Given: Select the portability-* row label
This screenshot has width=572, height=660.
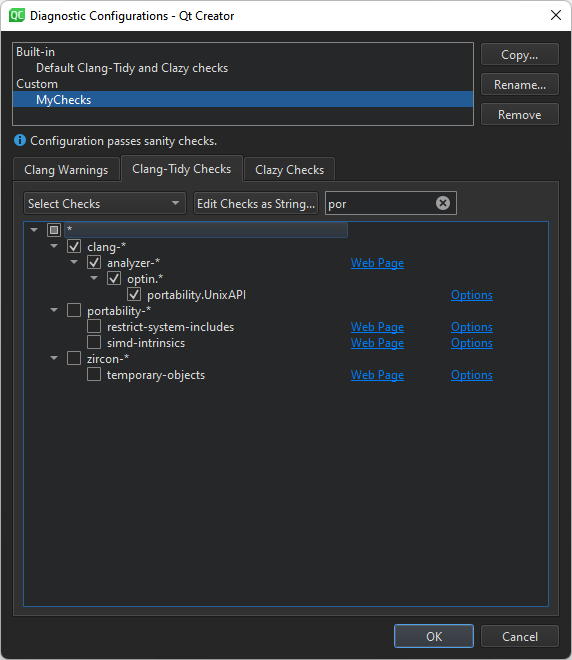Looking at the screenshot, I should (x=119, y=311).
